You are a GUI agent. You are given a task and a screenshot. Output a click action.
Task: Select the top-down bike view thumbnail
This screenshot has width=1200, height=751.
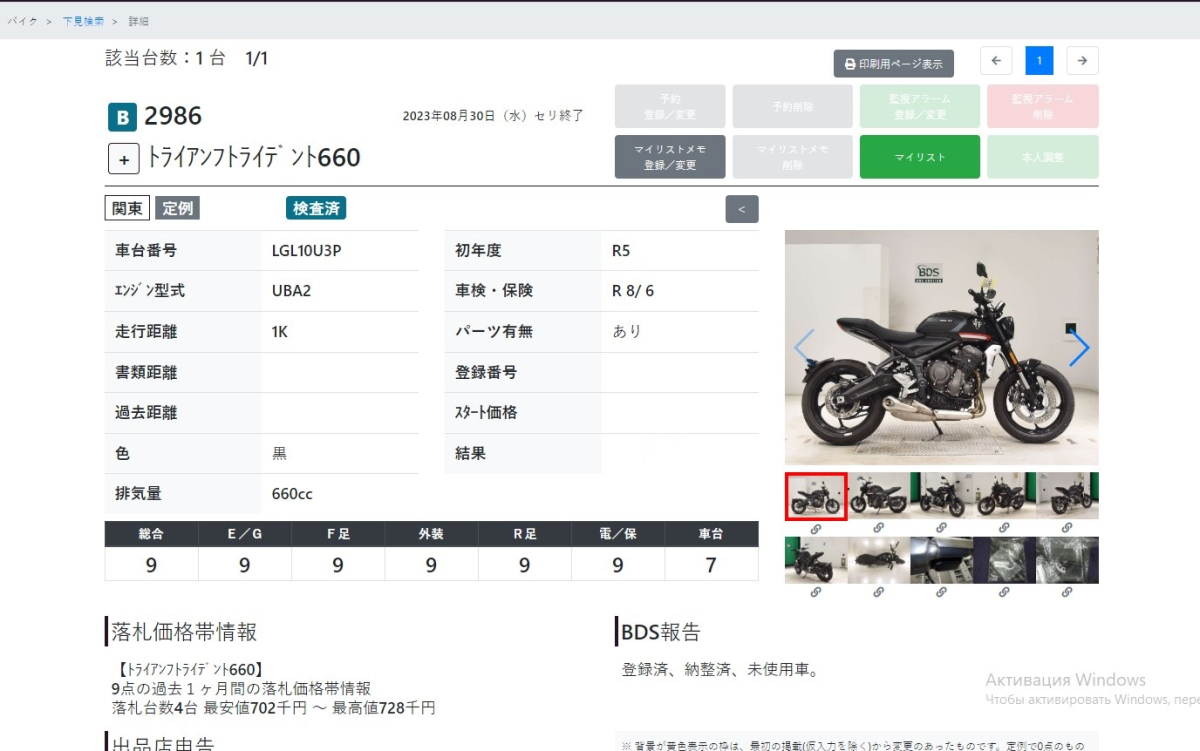coord(879,560)
